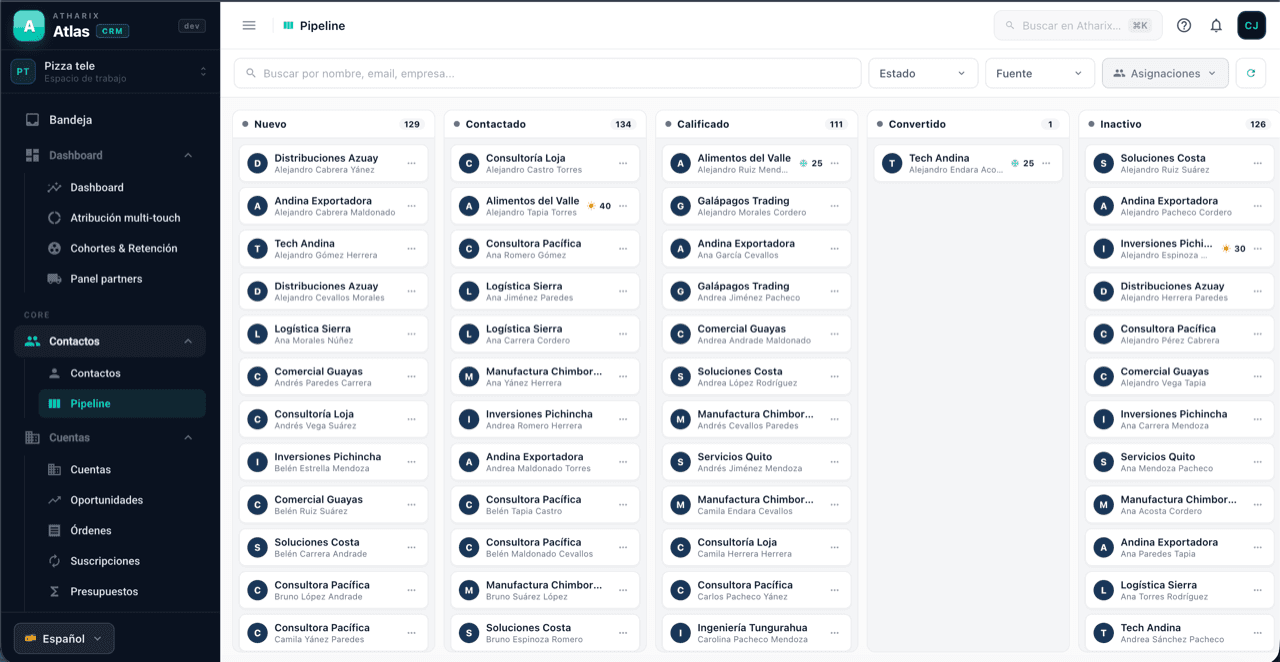
Task: Open Manufactura Chimbor... card by Bruno Suárez López
Action: pos(545,591)
